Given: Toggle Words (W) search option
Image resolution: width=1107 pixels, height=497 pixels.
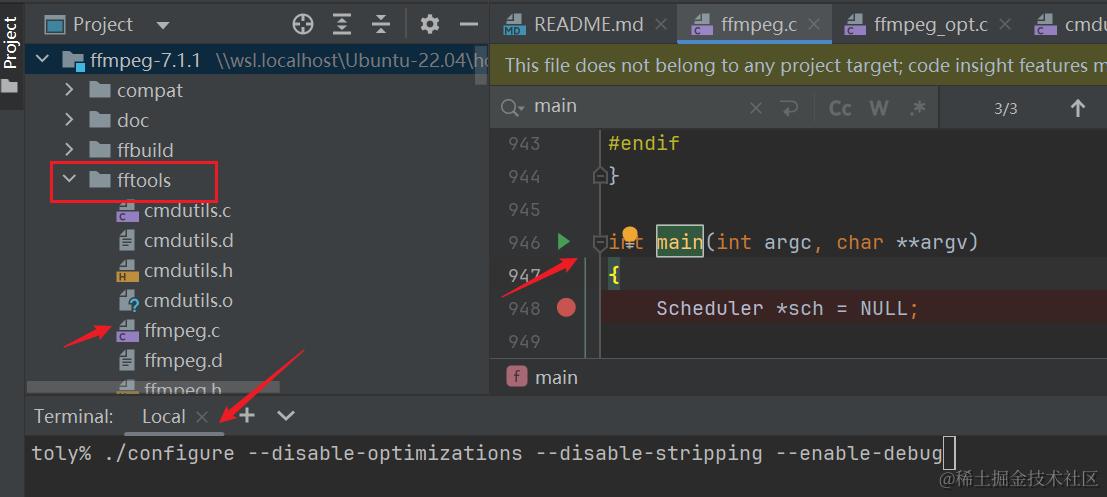Looking at the screenshot, I should click(879, 108).
